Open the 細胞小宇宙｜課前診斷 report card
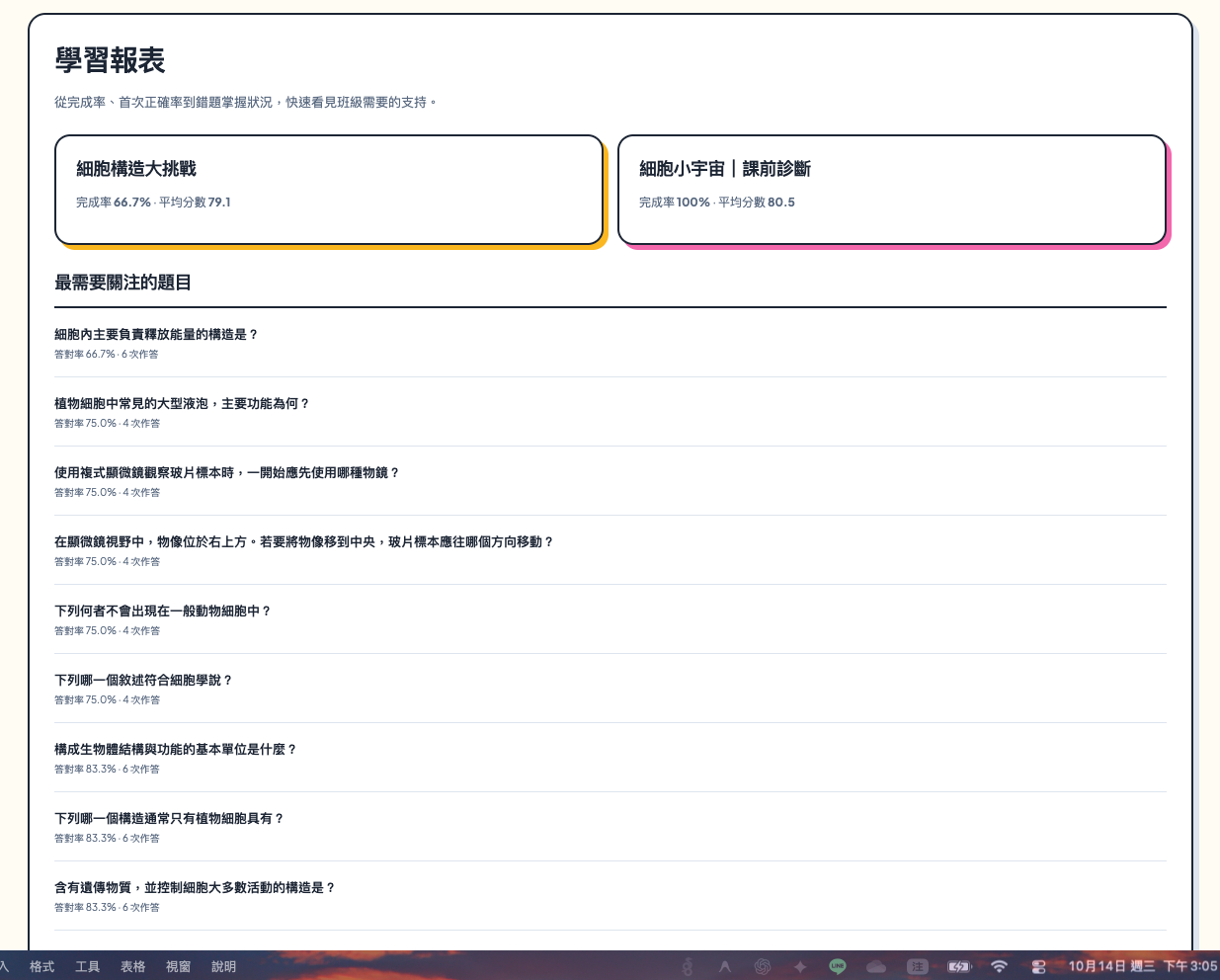Image resolution: width=1220 pixels, height=980 pixels. coord(892,190)
